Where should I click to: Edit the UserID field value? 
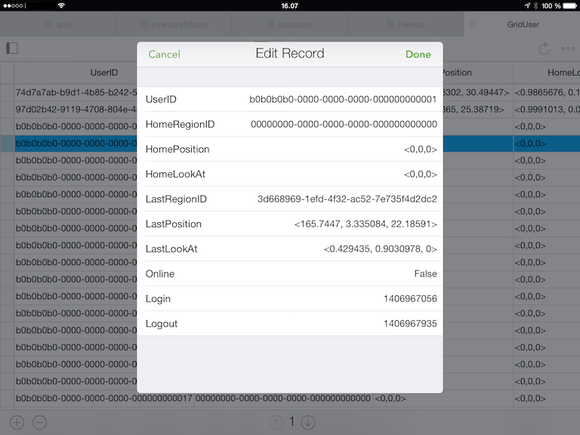coord(290,99)
